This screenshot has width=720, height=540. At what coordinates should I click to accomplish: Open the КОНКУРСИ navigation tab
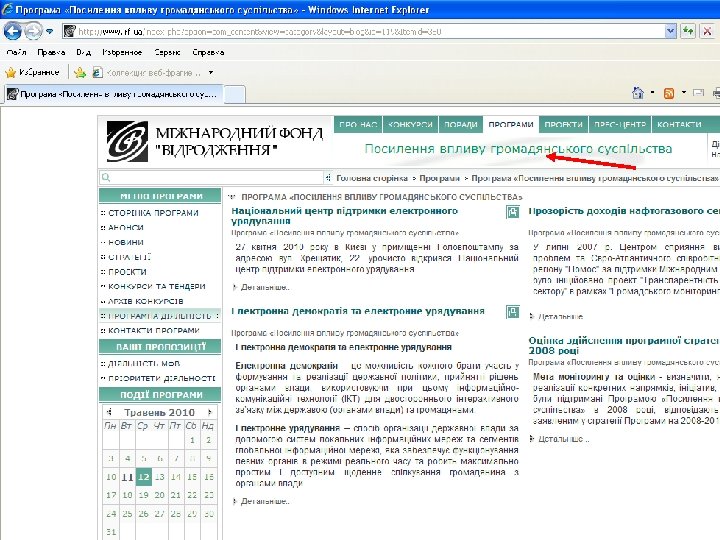410,124
